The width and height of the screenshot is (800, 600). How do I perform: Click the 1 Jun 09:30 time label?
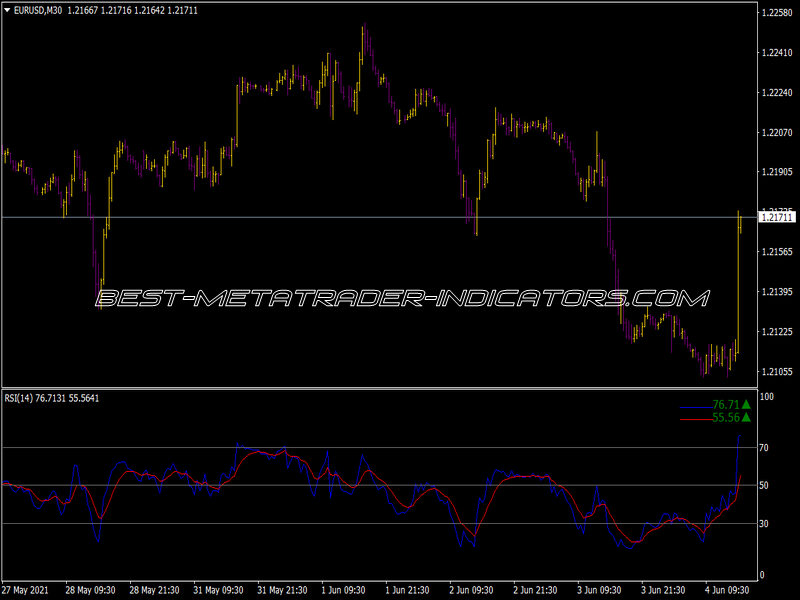pyautogui.click(x=343, y=590)
